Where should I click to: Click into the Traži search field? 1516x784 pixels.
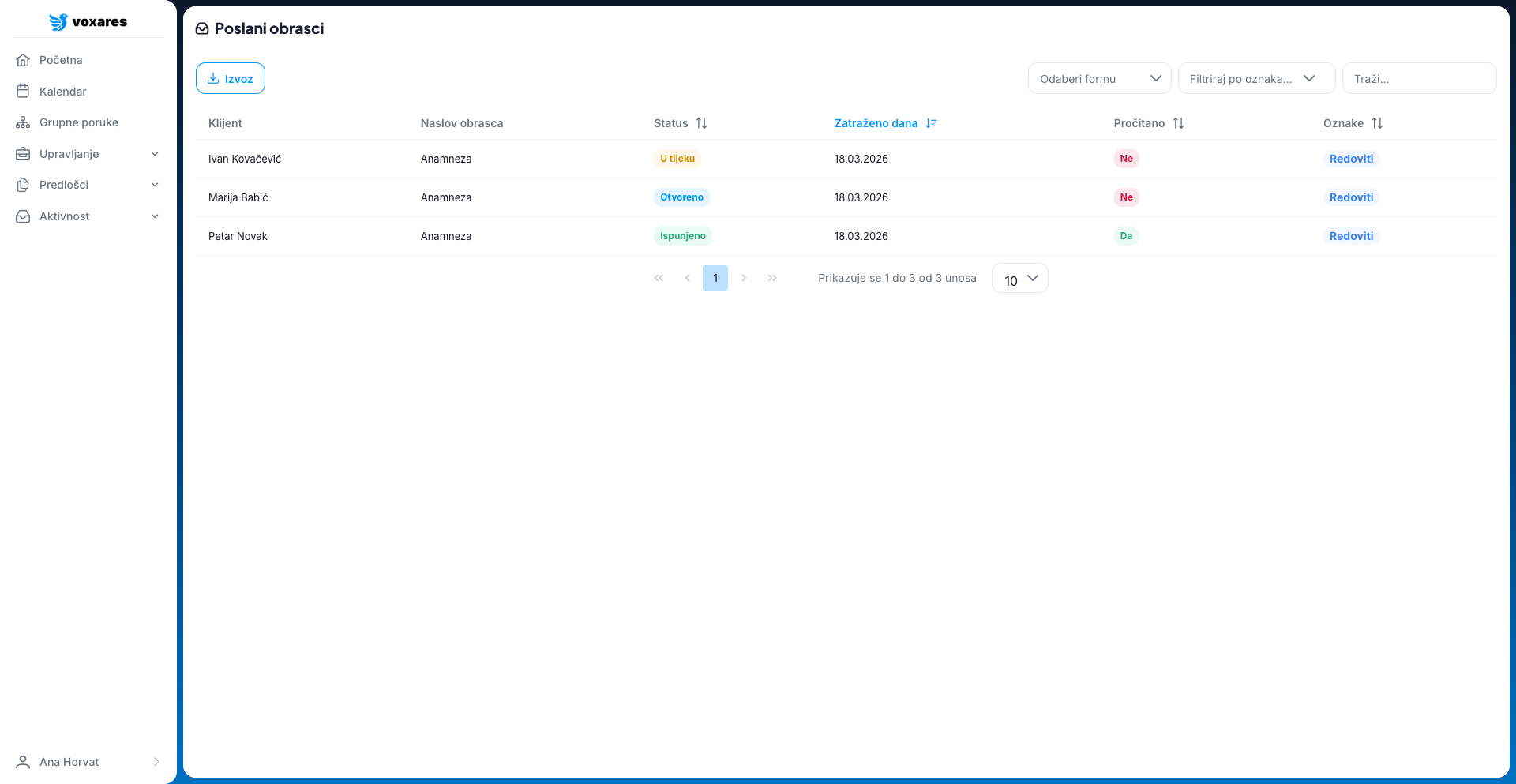[x=1419, y=79]
